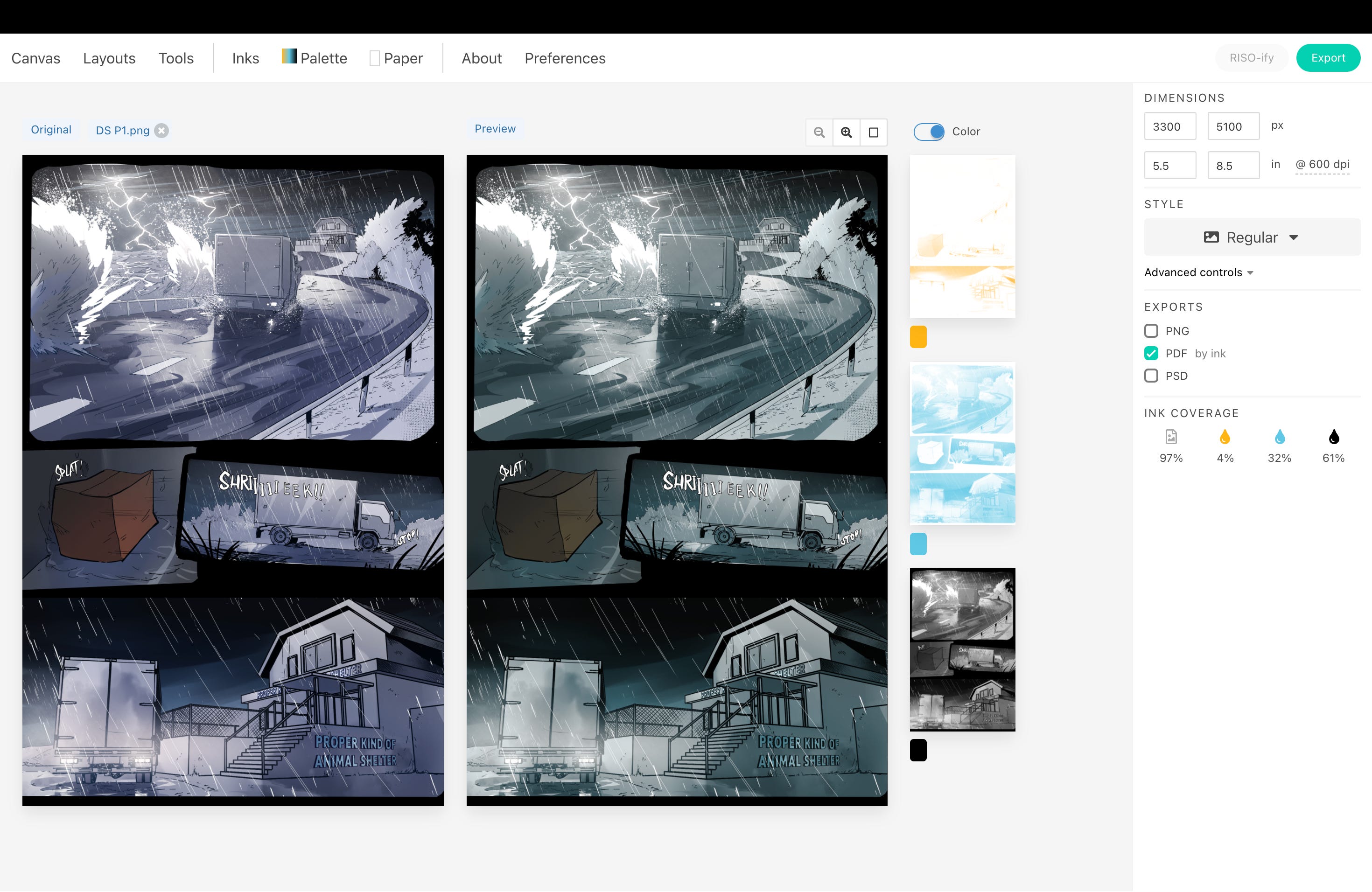
Task: Click the black ink drop coverage icon
Action: (1333, 437)
